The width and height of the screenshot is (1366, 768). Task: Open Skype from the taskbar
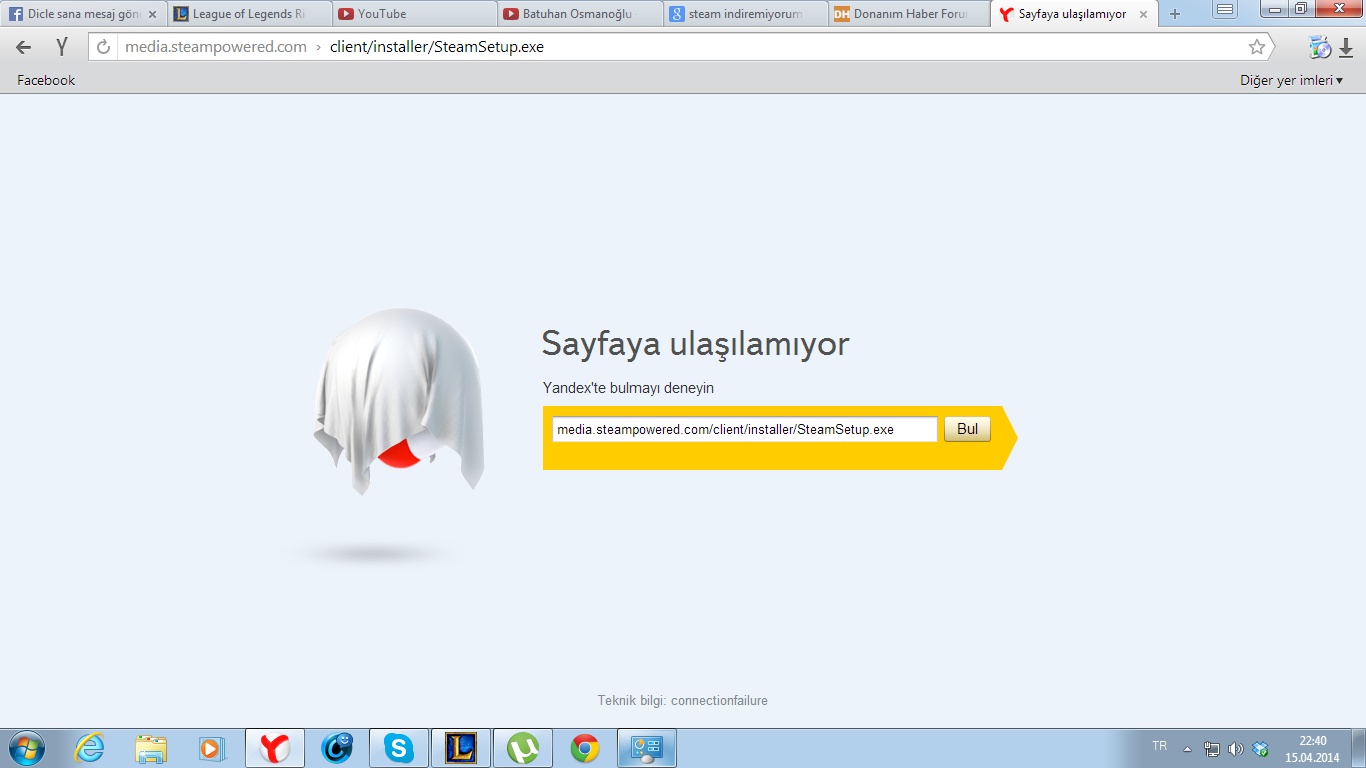pyautogui.click(x=399, y=748)
